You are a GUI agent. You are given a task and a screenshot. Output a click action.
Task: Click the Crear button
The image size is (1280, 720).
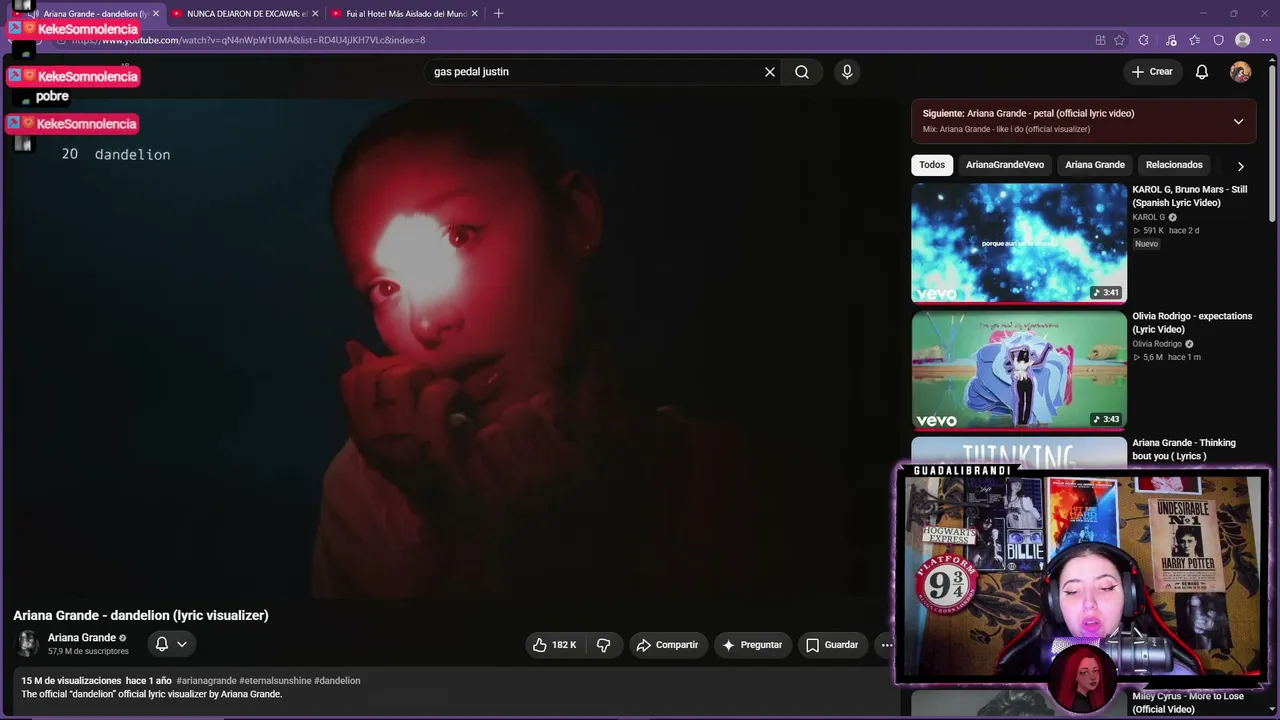click(x=1152, y=72)
